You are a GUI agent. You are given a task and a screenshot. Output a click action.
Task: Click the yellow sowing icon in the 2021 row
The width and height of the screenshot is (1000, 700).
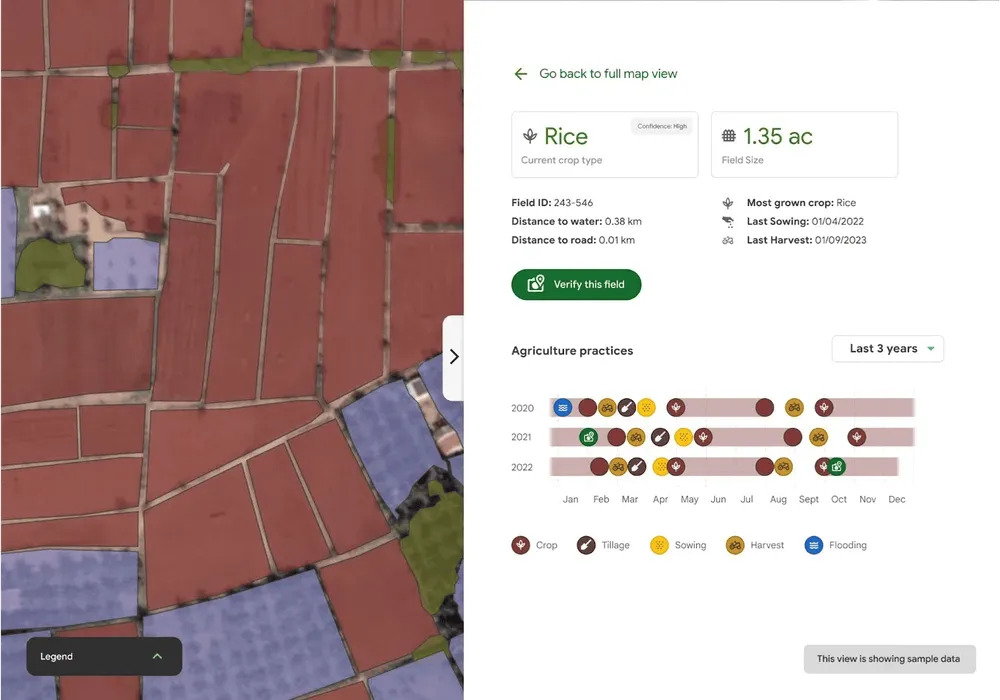(x=684, y=437)
